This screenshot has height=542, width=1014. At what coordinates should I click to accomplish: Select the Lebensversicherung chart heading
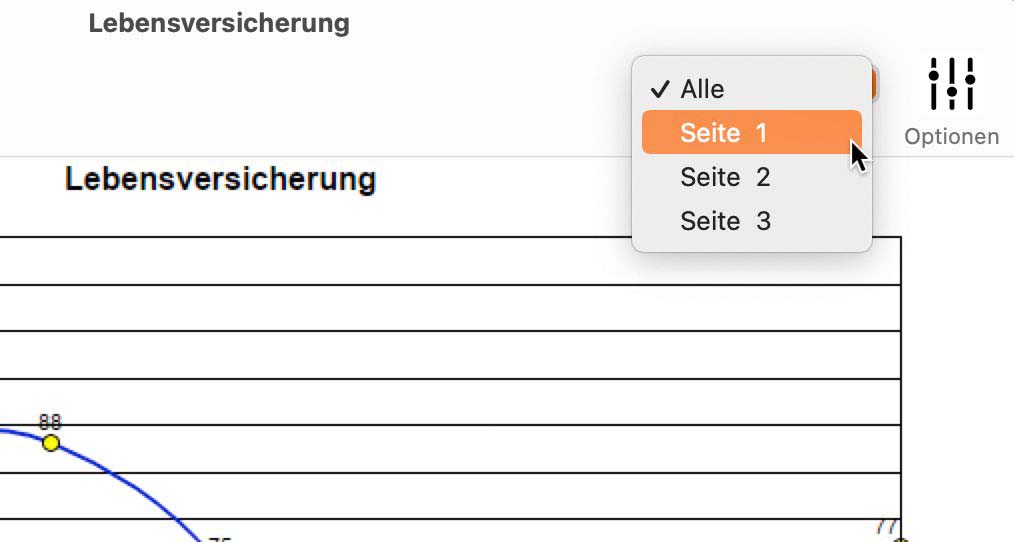click(221, 179)
